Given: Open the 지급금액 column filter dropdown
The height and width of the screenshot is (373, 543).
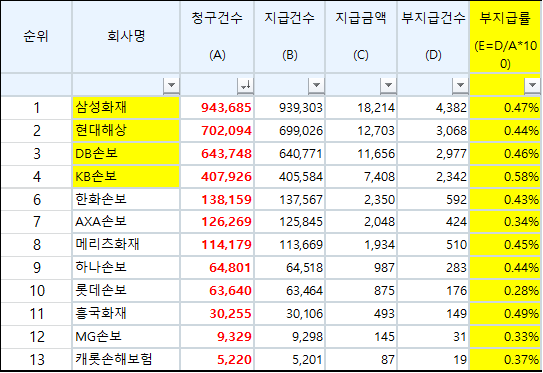Looking at the screenshot, I should pyautogui.click(x=388, y=85).
